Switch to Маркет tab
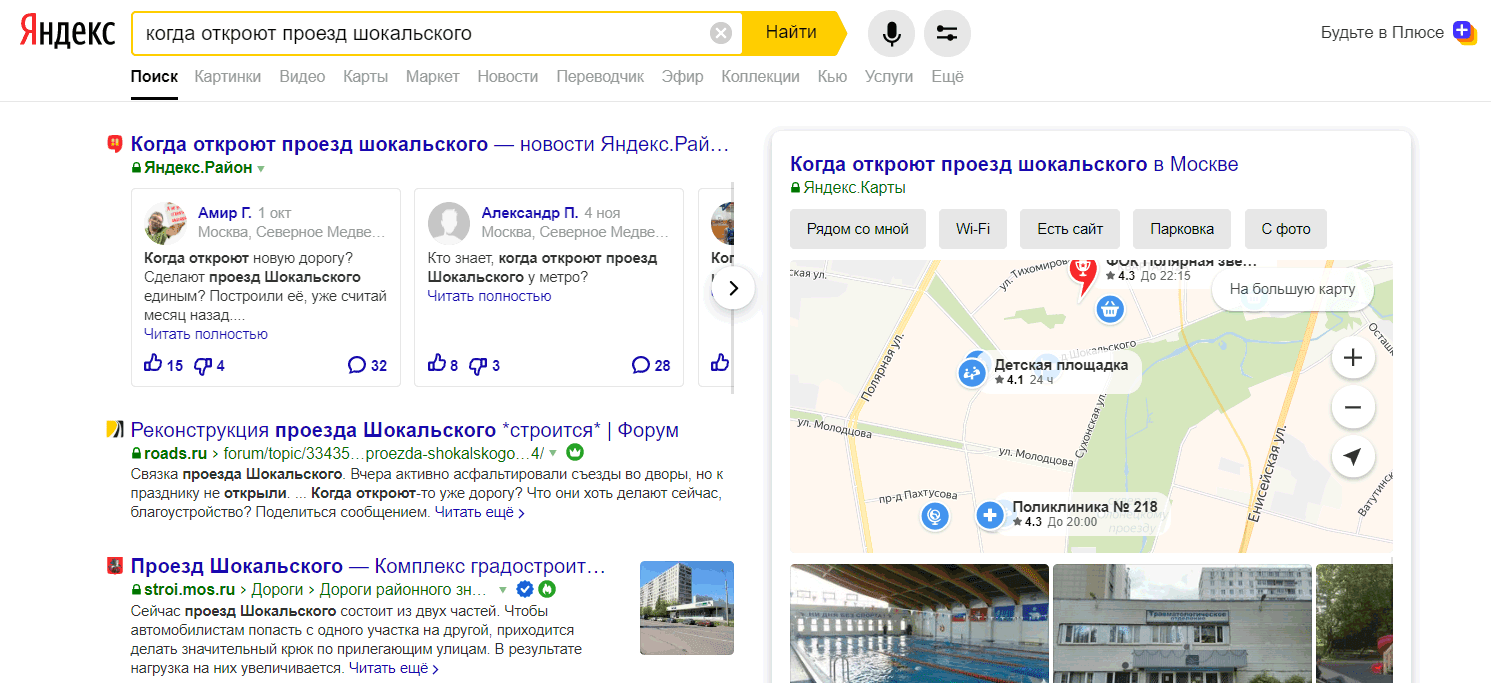The height and width of the screenshot is (683, 1491). 432,76
